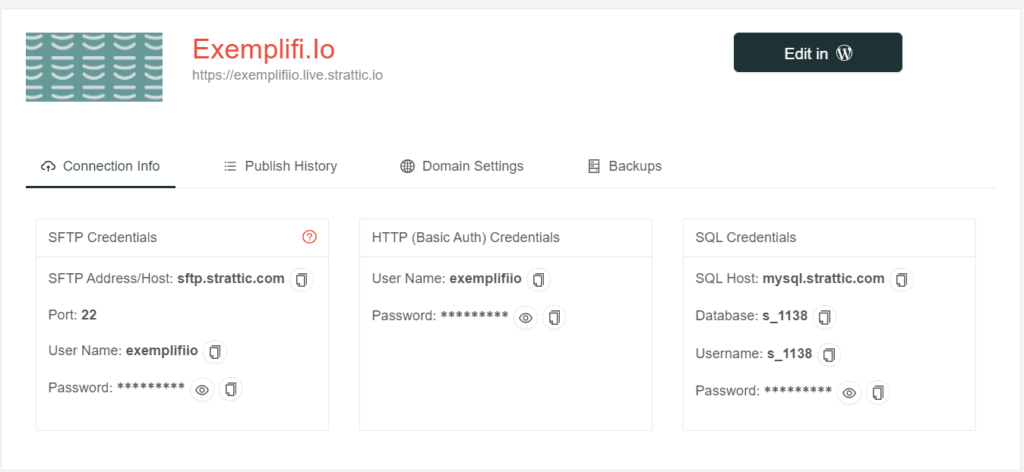Click the Port 22 value
1024x472 pixels.
pos(89,315)
